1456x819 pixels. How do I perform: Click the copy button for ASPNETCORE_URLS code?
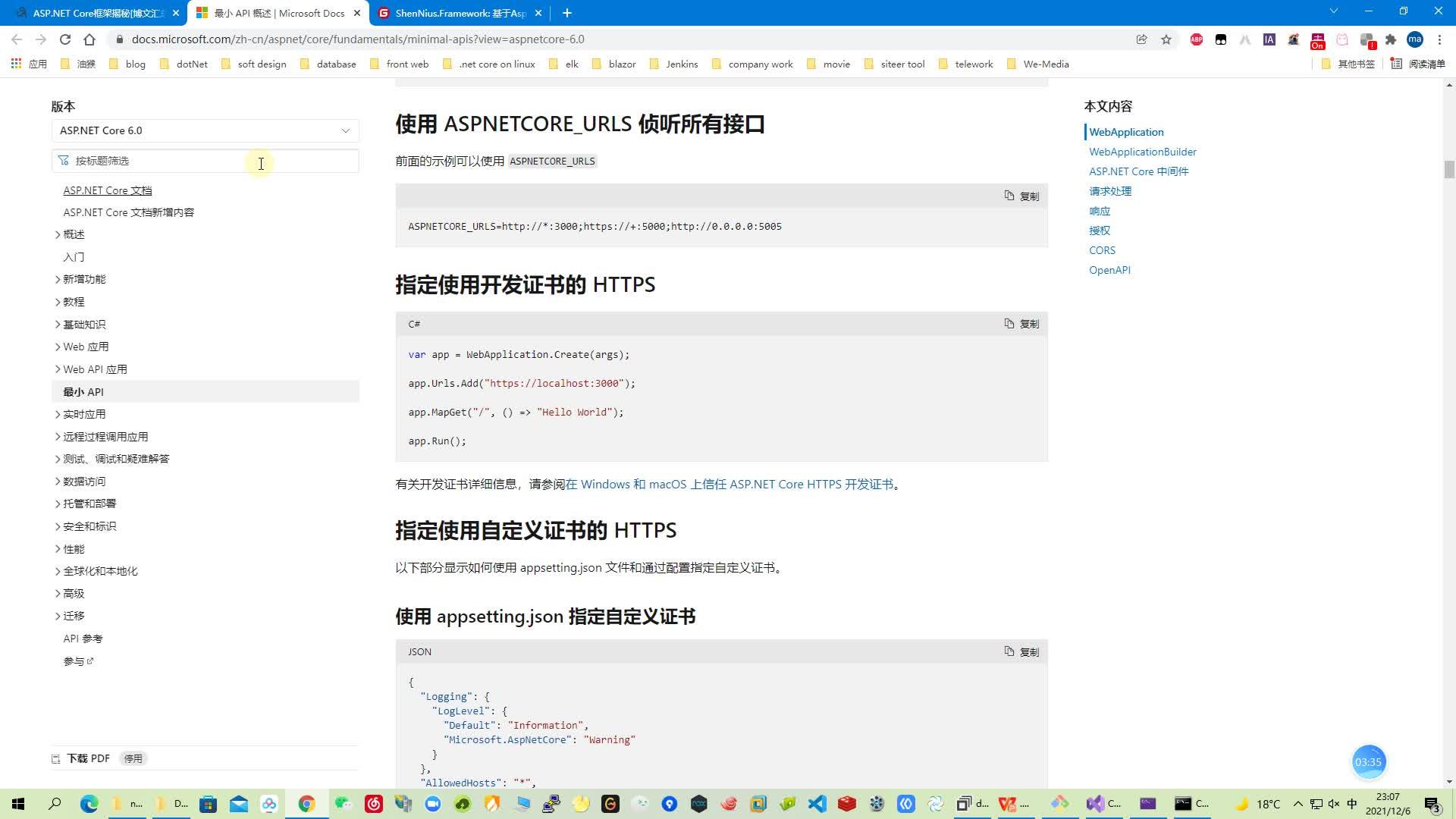(1021, 196)
